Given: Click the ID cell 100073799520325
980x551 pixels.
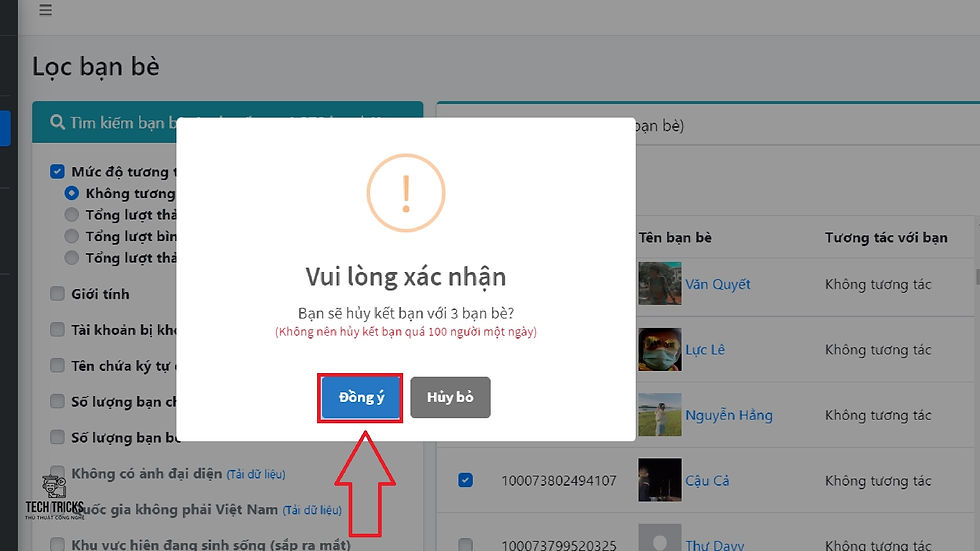Looking at the screenshot, I should [559, 545].
